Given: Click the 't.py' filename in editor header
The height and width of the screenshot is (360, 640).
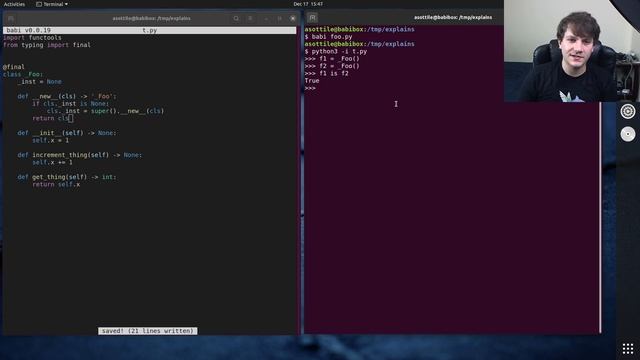Looking at the screenshot, I should point(150,30).
